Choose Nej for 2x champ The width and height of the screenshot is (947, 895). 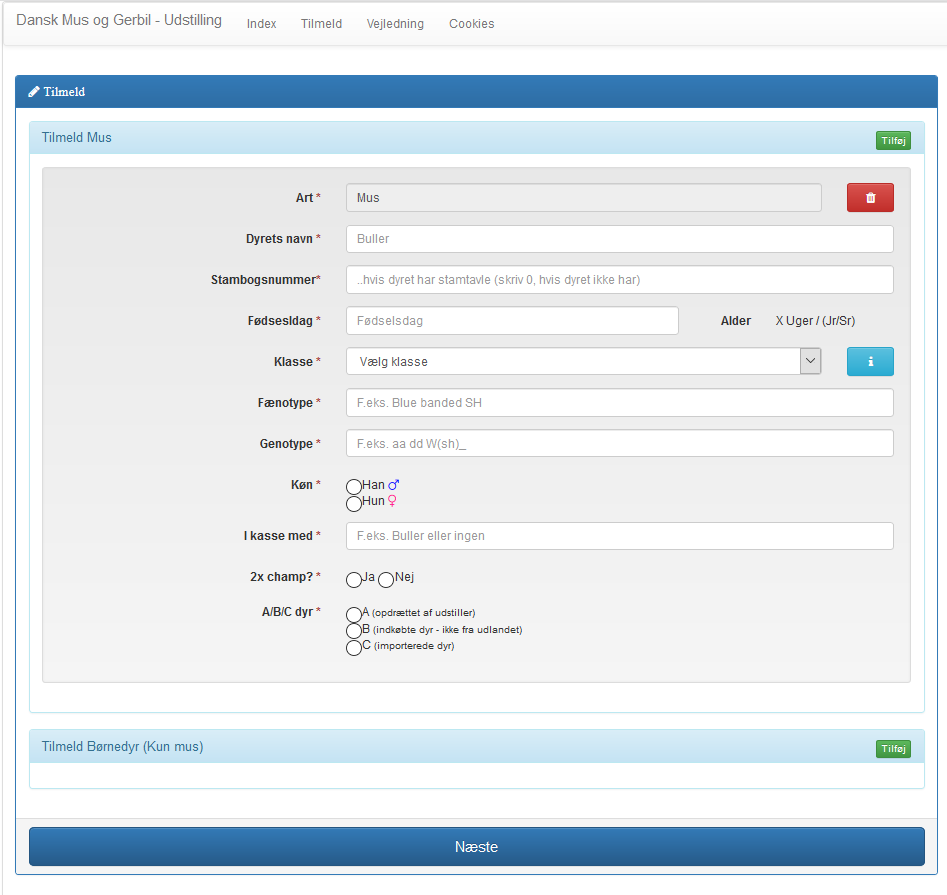(x=386, y=579)
